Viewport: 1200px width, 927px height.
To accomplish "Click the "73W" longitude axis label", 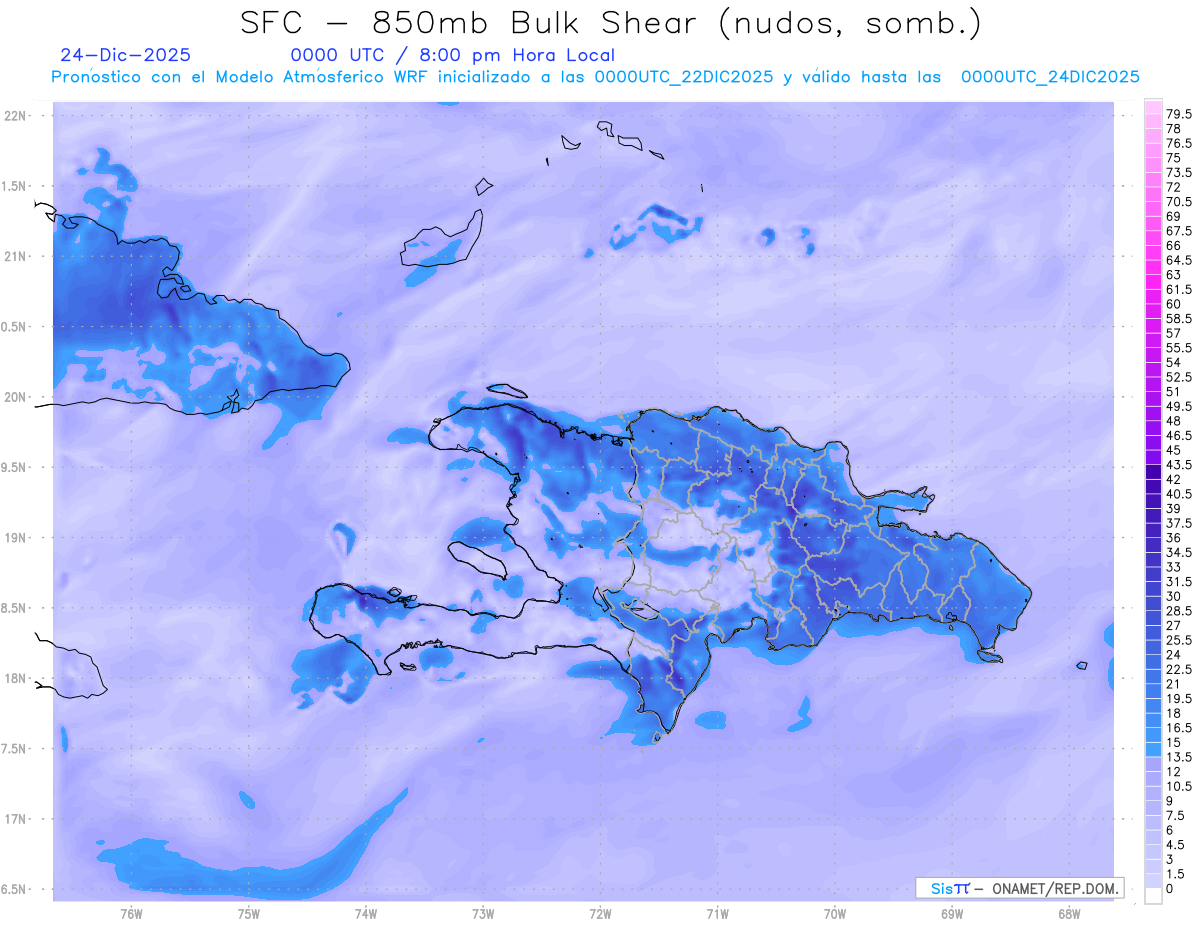I will click(x=483, y=913).
